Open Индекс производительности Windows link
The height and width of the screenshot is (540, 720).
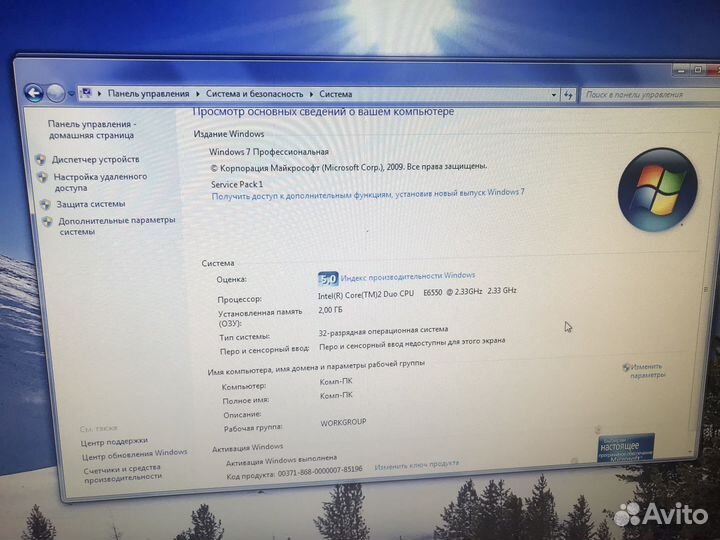coord(408,276)
